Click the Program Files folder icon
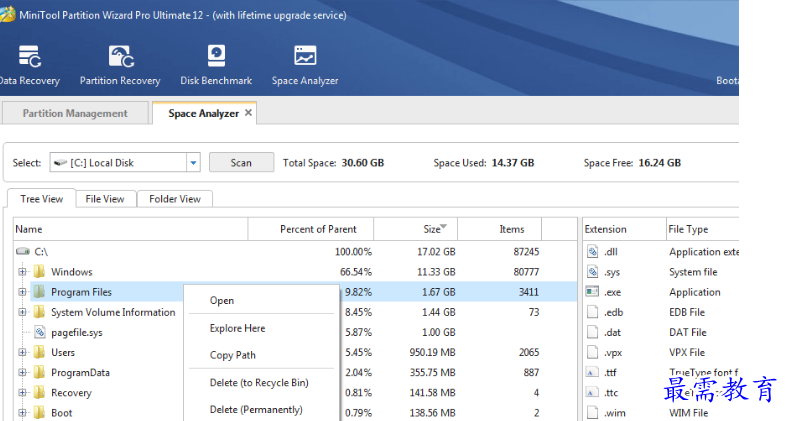The width and height of the screenshot is (785, 421). click(x=40, y=292)
